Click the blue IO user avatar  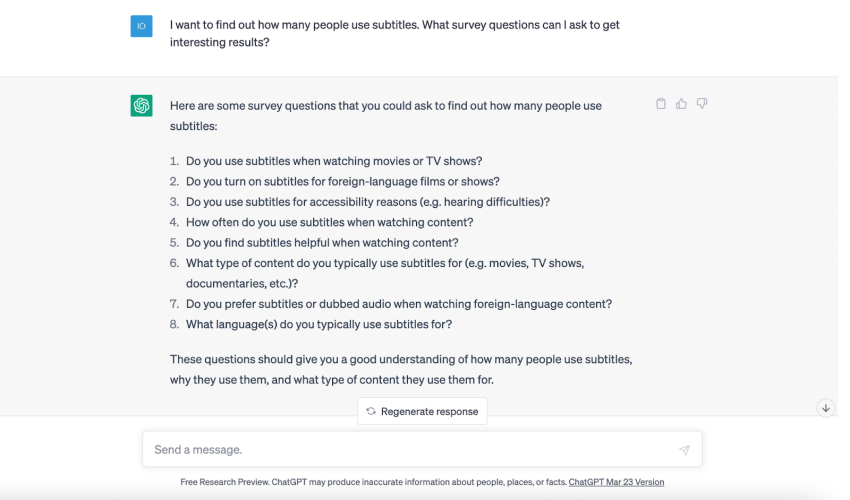141,26
